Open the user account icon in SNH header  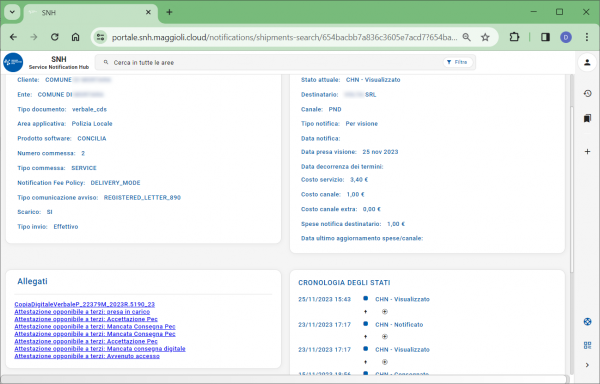tap(587, 62)
